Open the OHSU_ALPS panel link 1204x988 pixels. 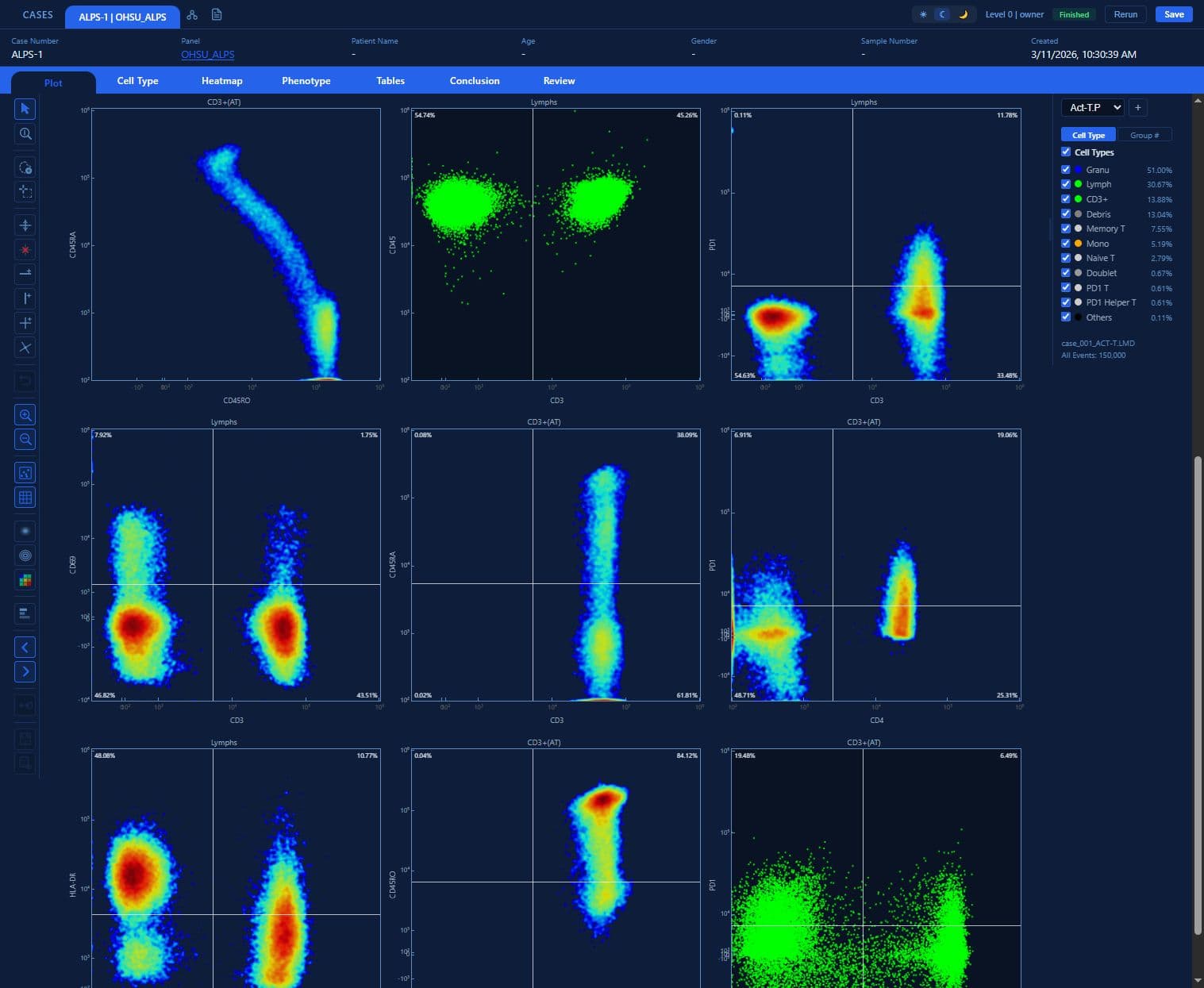(x=207, y=54)
